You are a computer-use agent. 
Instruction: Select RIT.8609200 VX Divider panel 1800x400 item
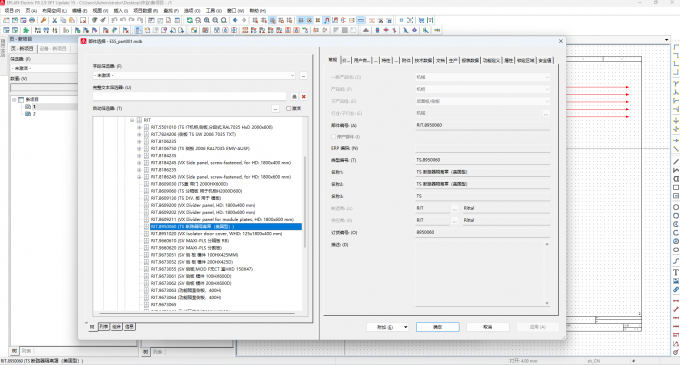point(203,205)
